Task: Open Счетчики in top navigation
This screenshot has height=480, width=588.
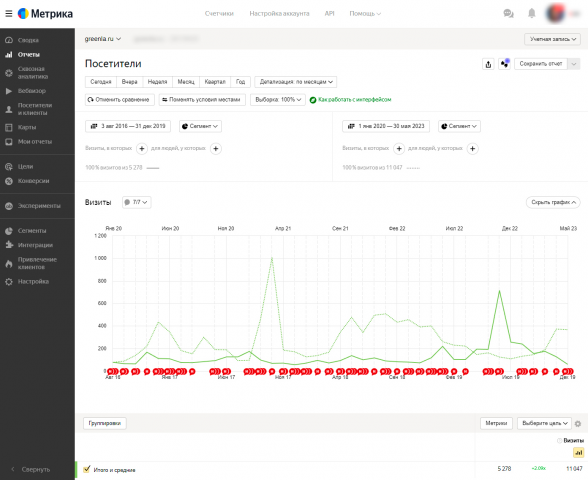Action: 219,14
